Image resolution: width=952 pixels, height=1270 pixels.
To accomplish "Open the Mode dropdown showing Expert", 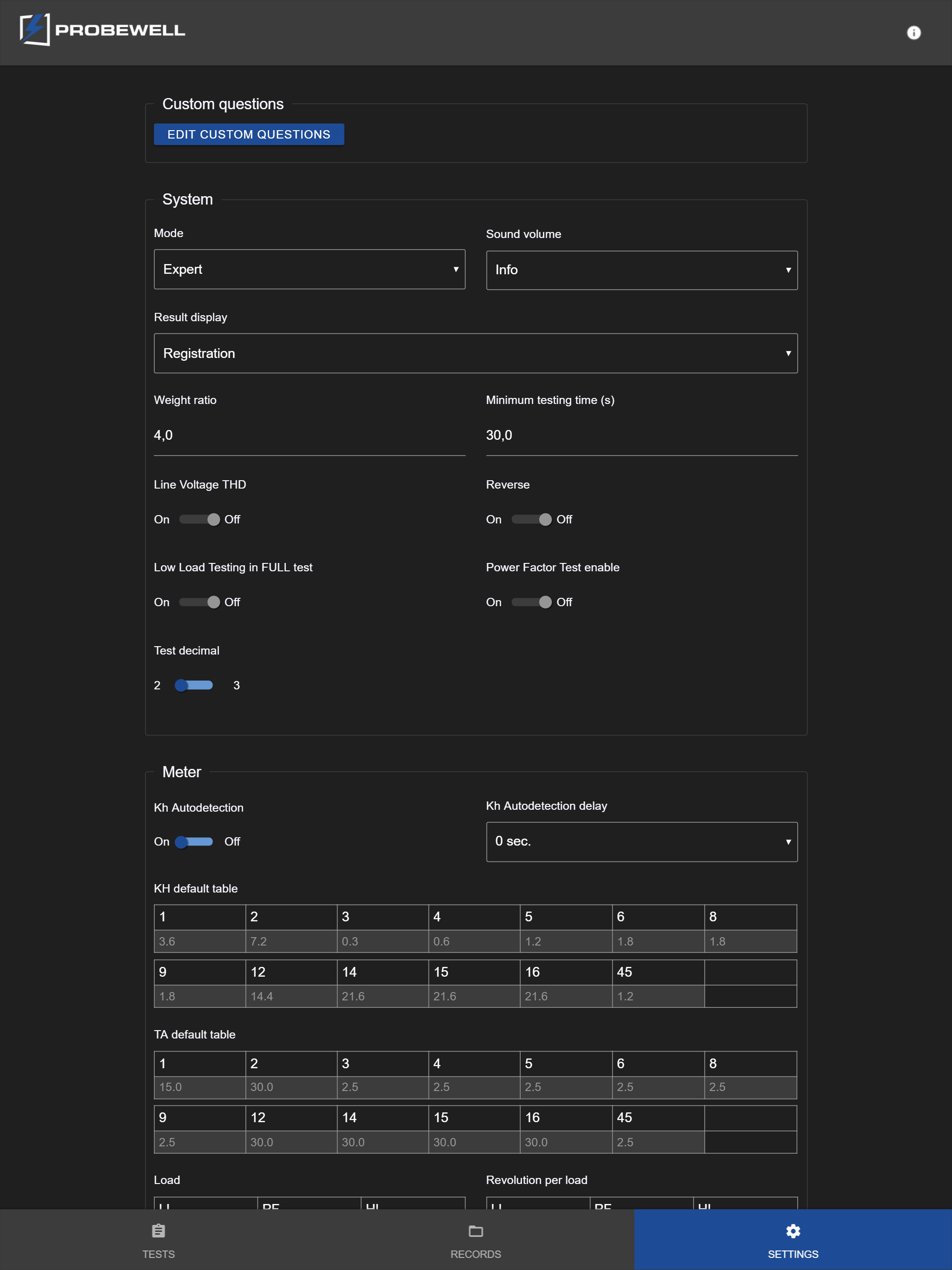I will (310, 269).
